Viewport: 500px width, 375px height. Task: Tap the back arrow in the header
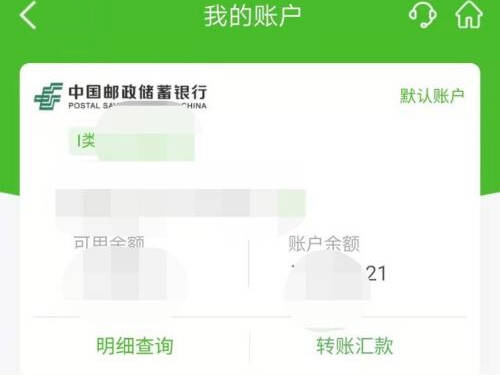point(28,15)
